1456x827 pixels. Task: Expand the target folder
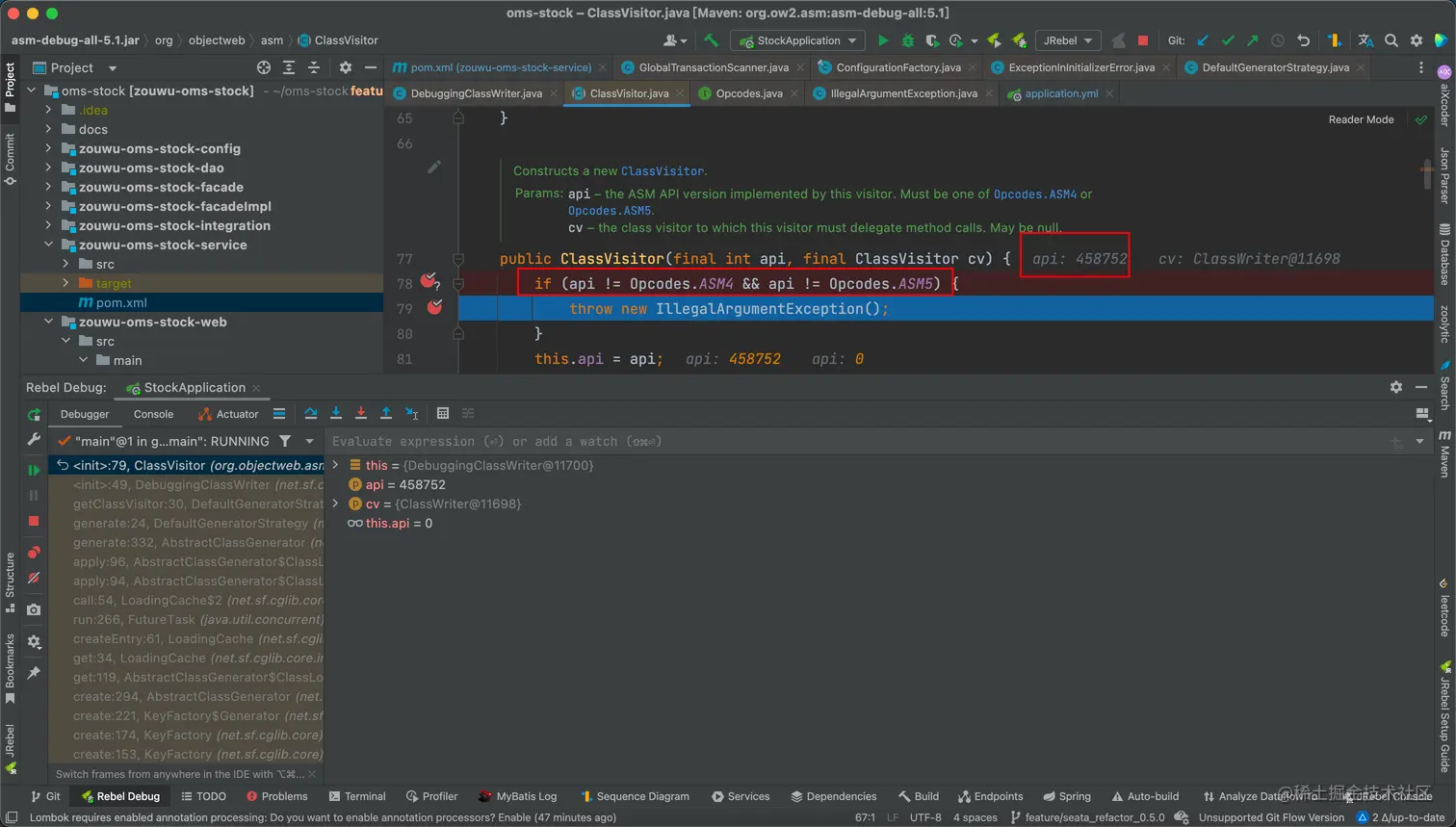(x=65, y=283)
